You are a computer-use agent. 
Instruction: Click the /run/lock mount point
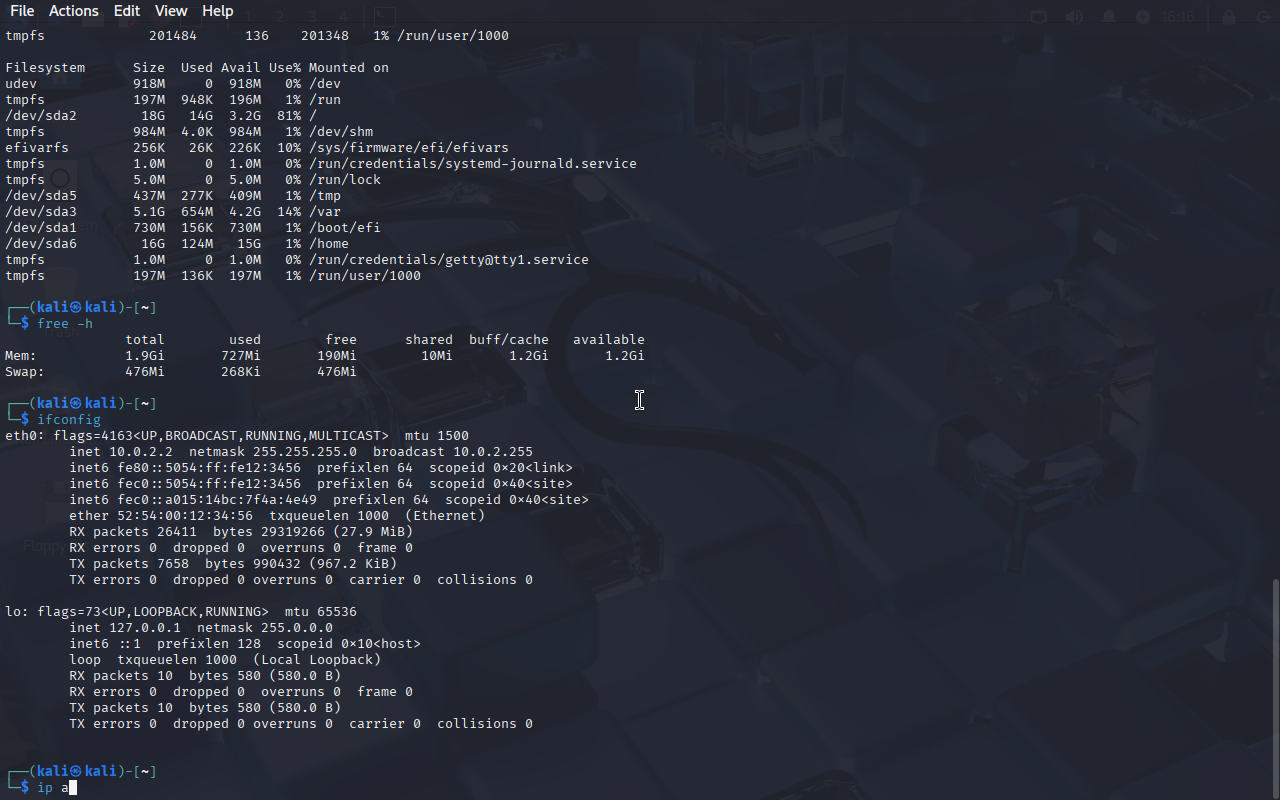pos(345,180)
